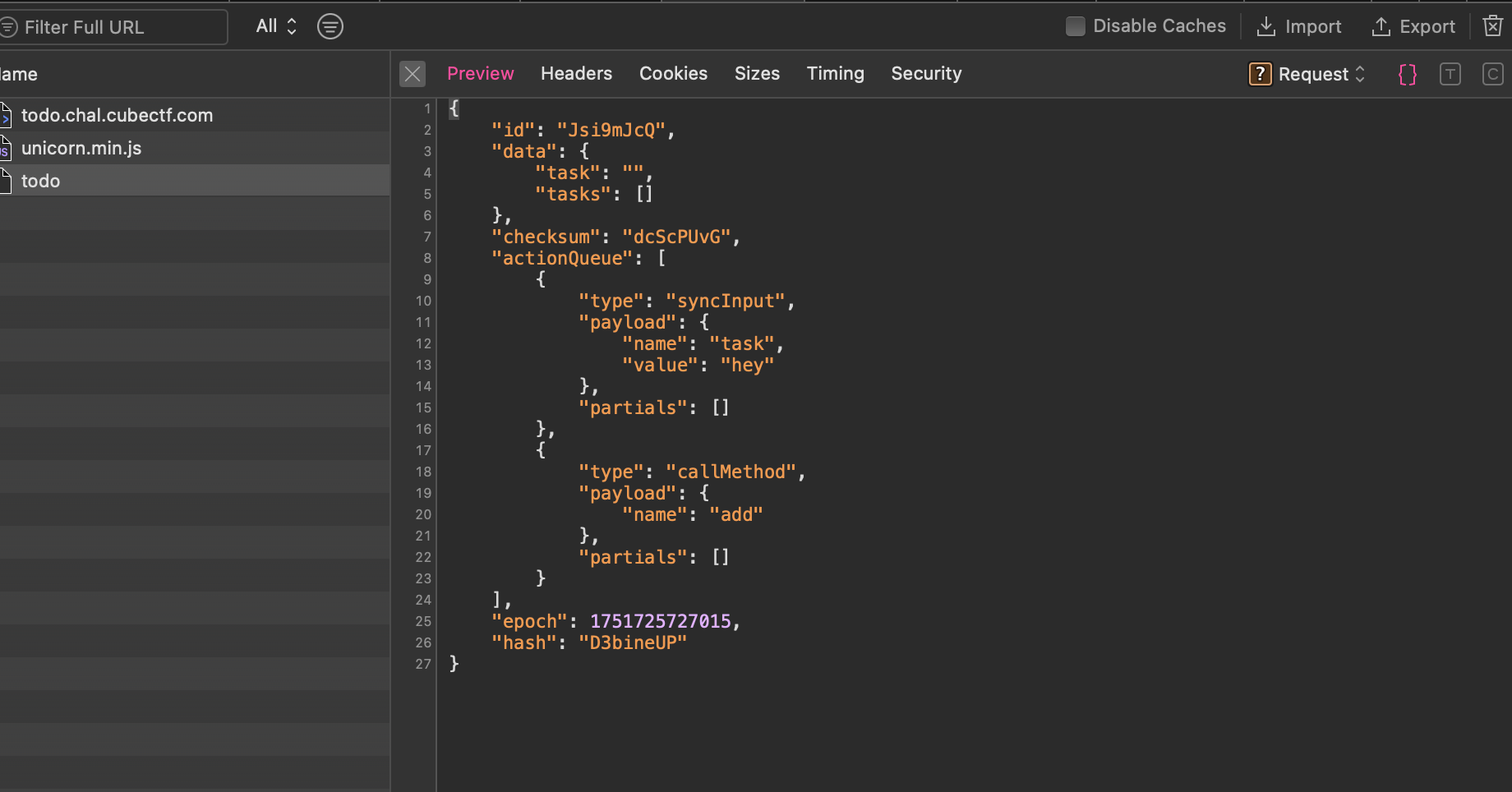Switch to the Headers tab

[576, 74]
